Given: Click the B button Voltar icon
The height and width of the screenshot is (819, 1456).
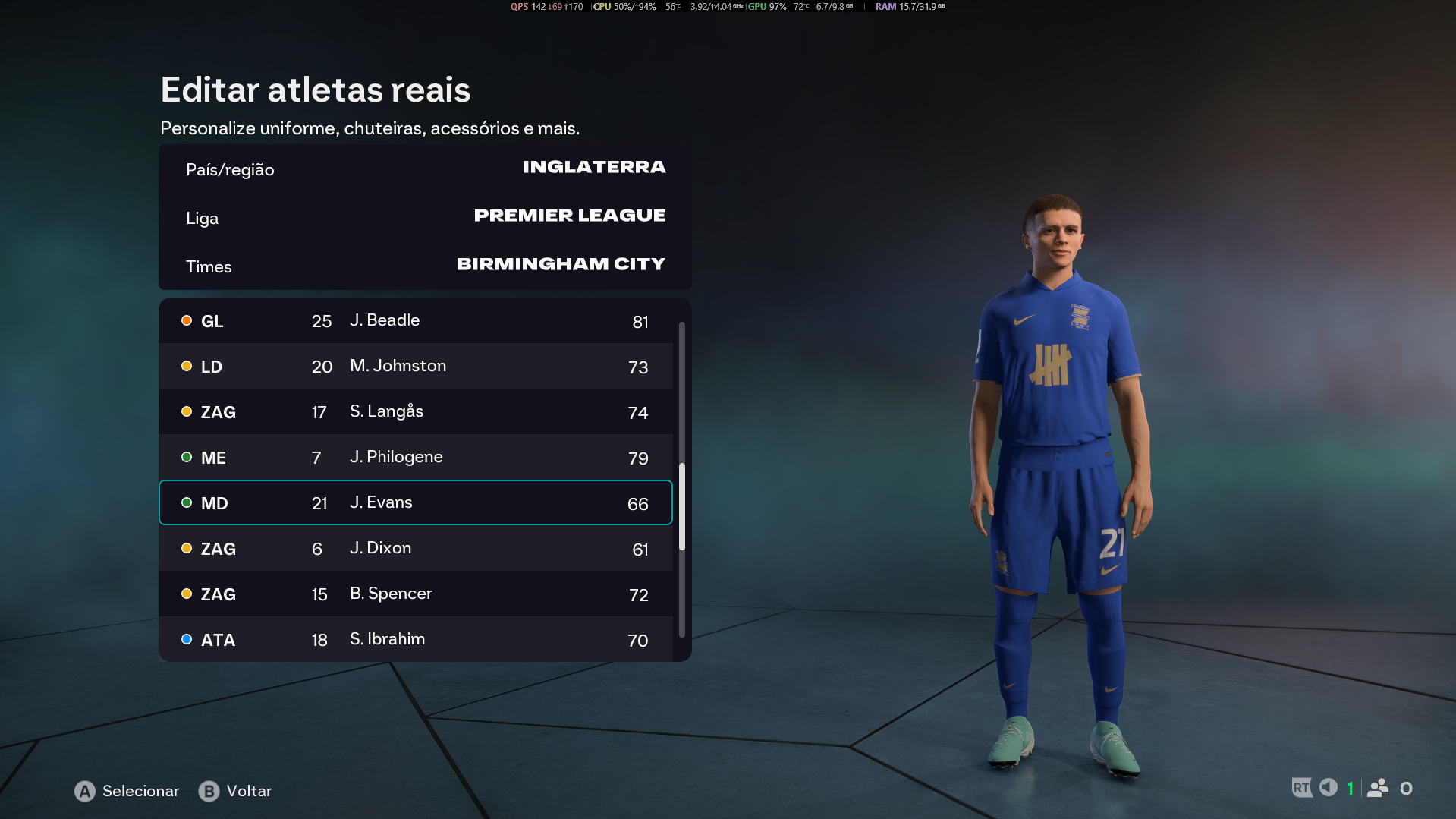Looking at the screenshot, I should [x=209, y=792].
